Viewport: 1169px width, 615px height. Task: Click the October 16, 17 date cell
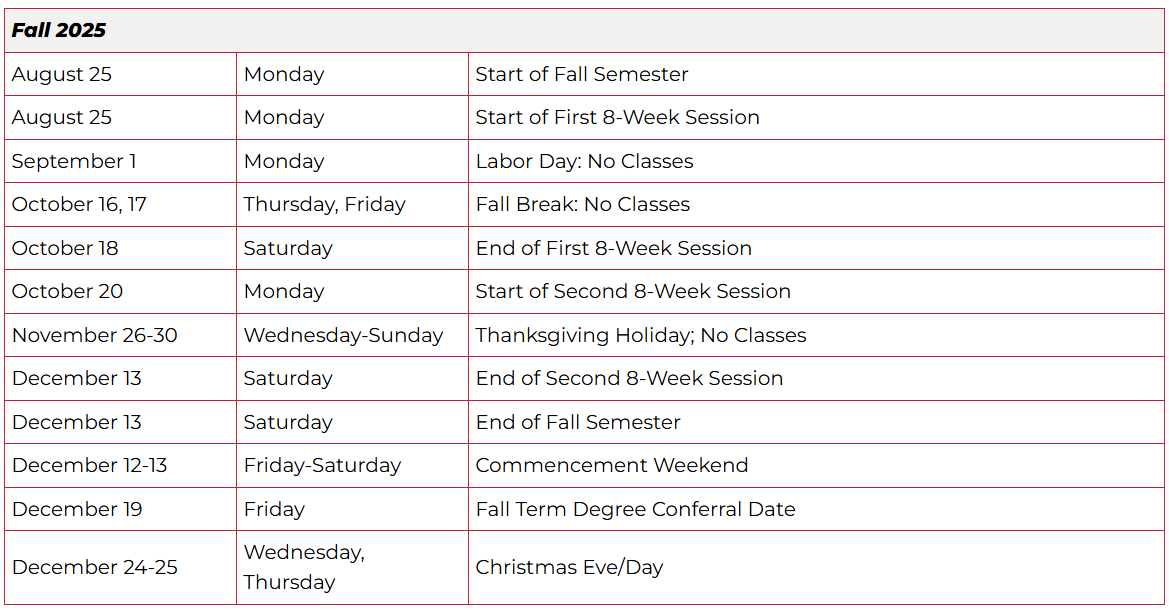point(79,204)
